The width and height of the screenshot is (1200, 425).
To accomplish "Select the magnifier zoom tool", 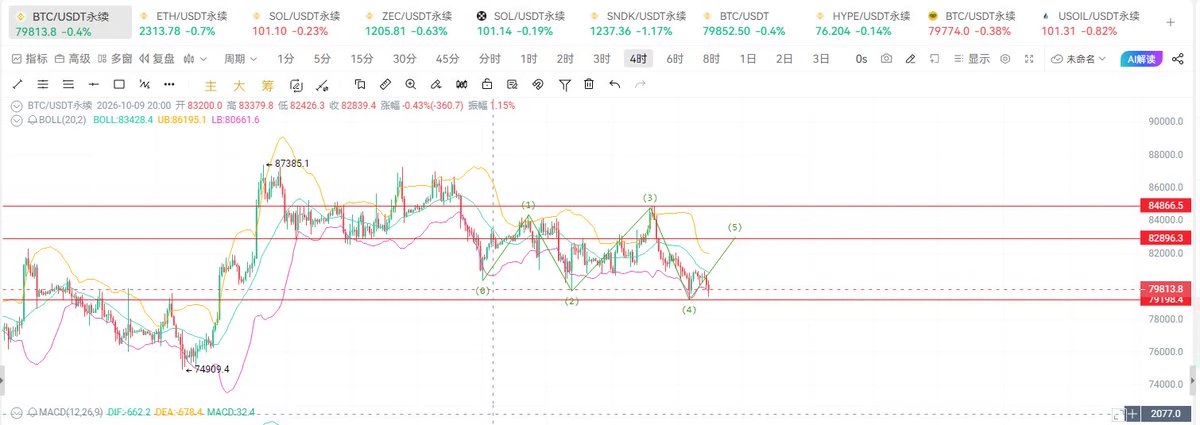I will 411,84.
